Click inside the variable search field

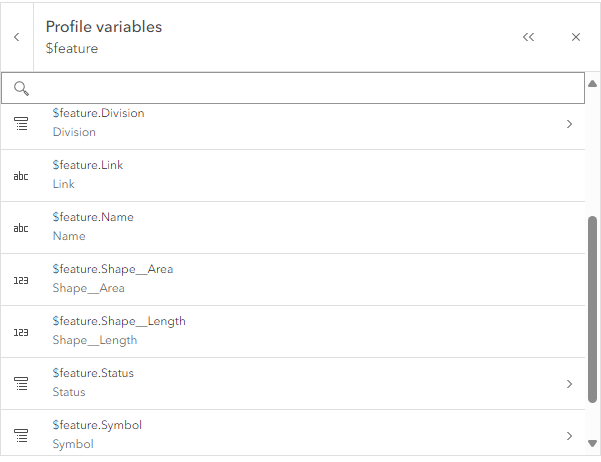(x=300, y=88)
